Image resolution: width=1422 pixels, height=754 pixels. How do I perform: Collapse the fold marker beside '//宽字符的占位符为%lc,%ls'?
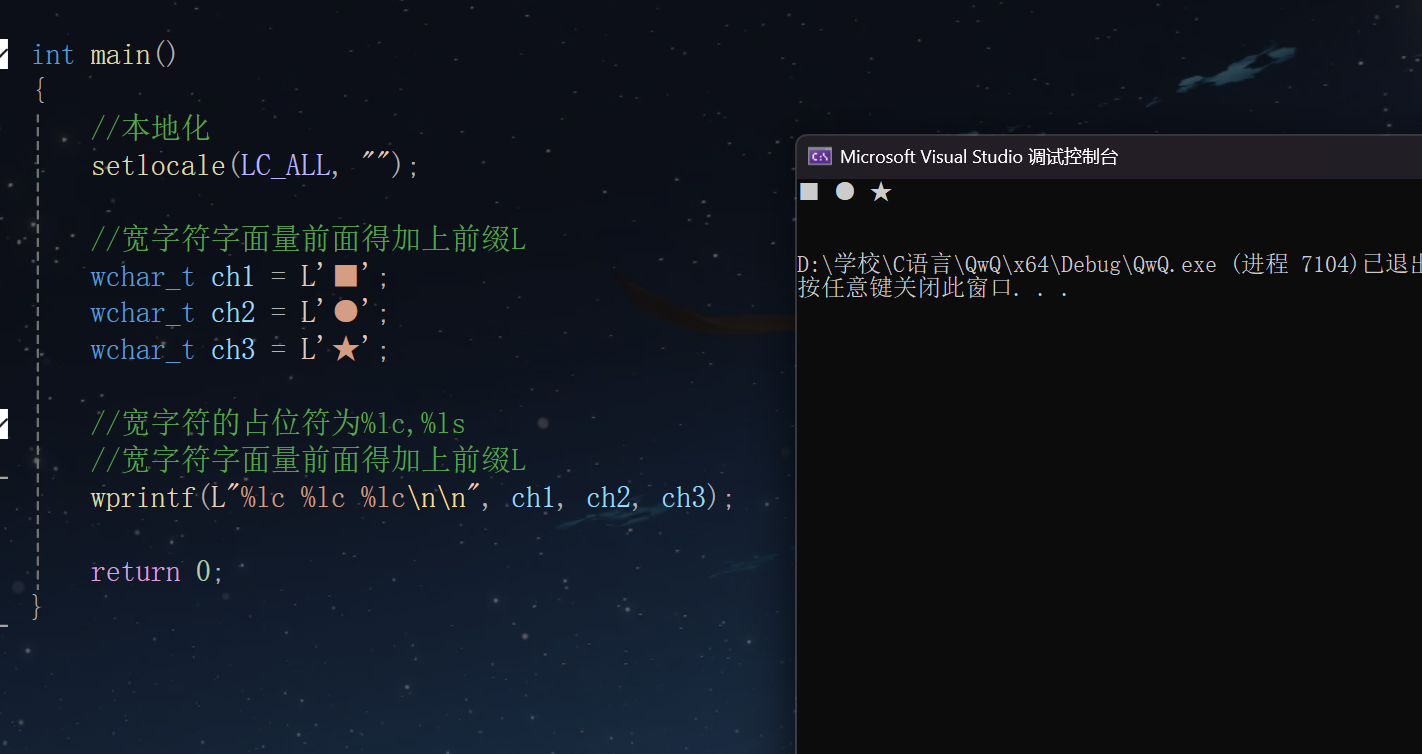click(x=3, y=424)
